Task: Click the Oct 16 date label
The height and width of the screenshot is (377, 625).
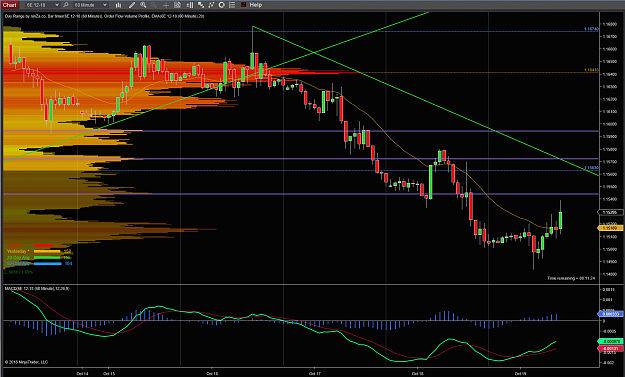Action: pos(212,373)
